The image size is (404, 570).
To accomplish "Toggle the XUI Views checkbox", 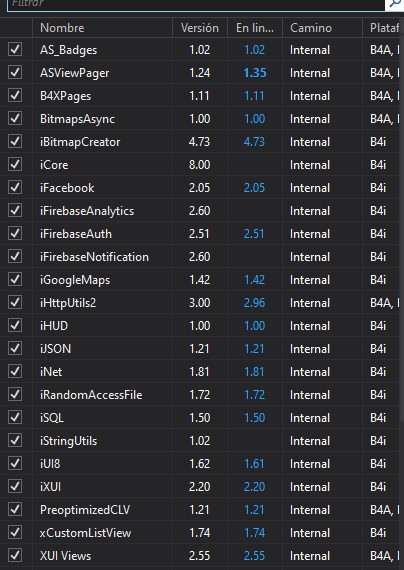I will coord(15,555).
